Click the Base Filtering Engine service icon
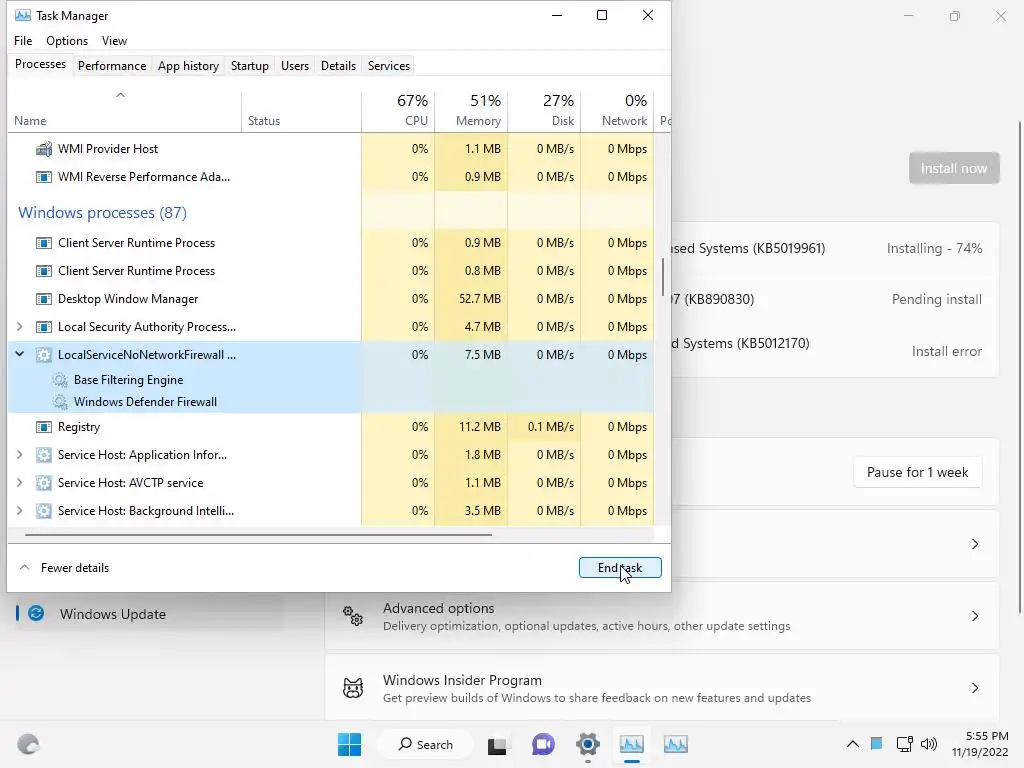 pos(60,380)
